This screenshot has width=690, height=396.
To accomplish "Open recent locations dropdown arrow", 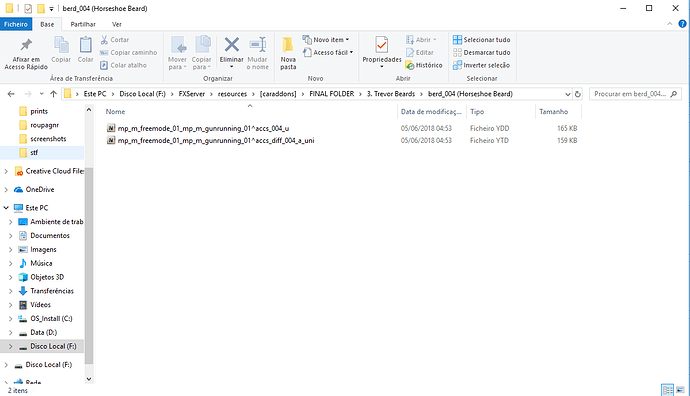I will pyautogui.click(x=41, y=94).
